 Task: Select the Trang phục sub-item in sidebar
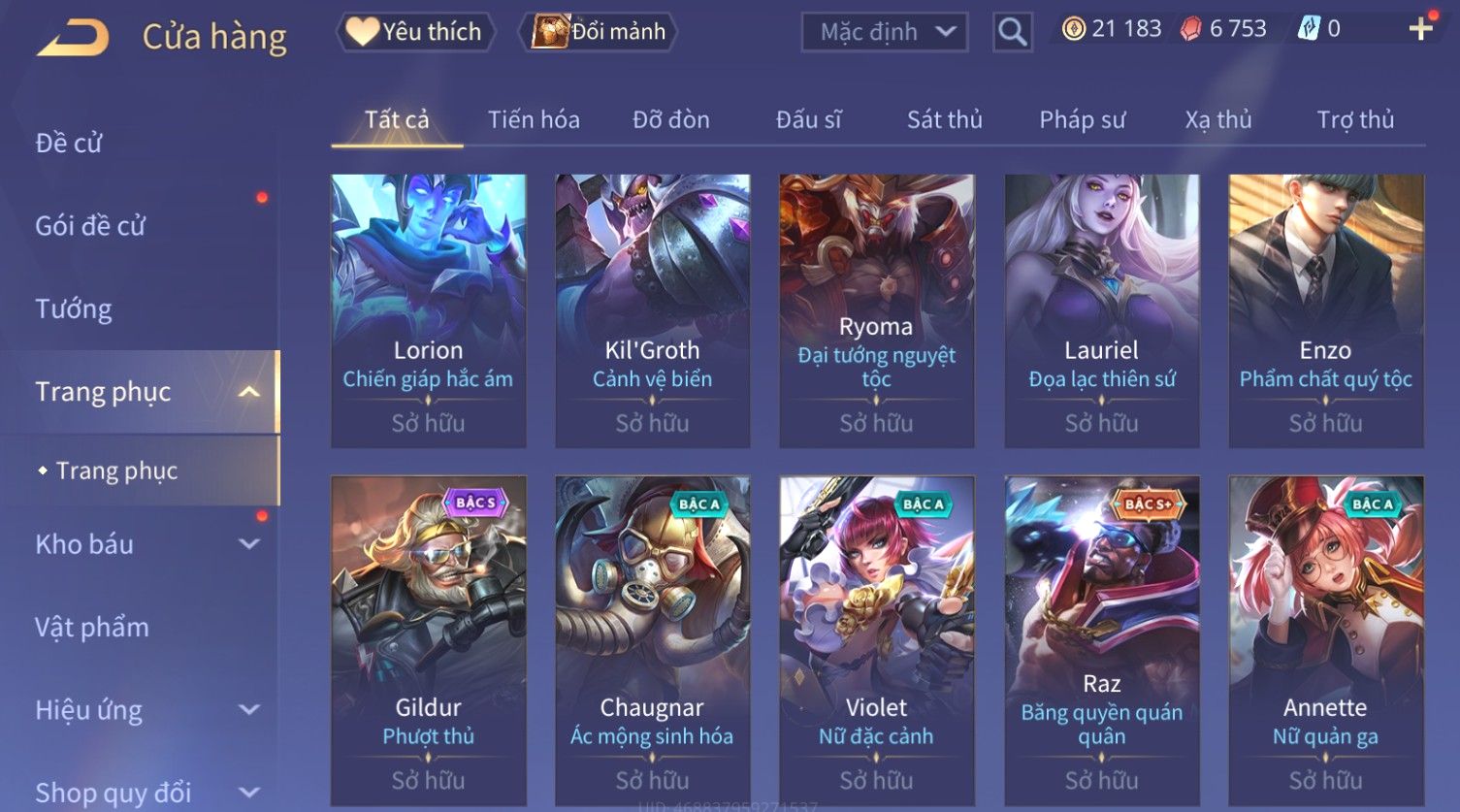tap(116, 471)
